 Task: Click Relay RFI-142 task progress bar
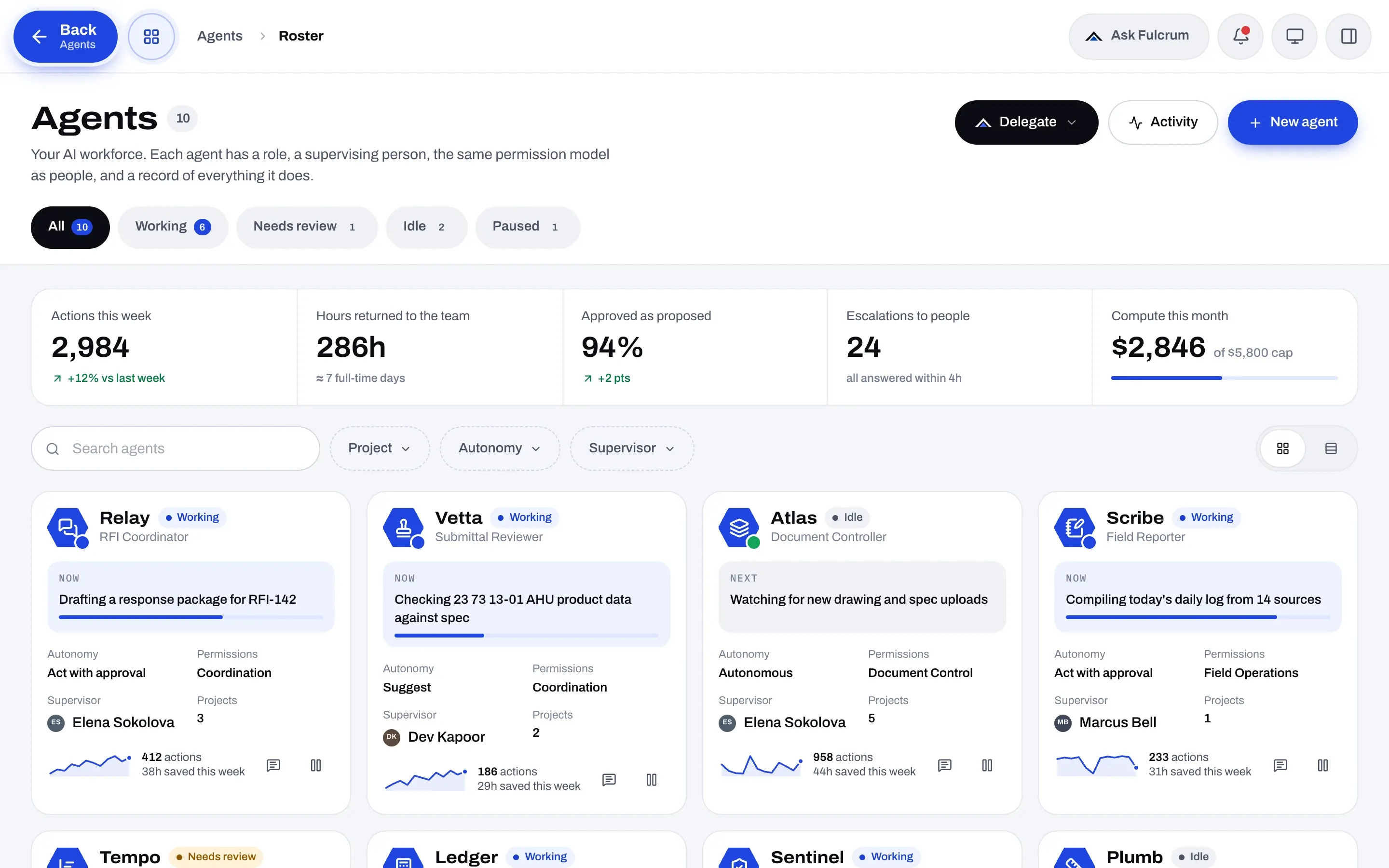[191, 617]
